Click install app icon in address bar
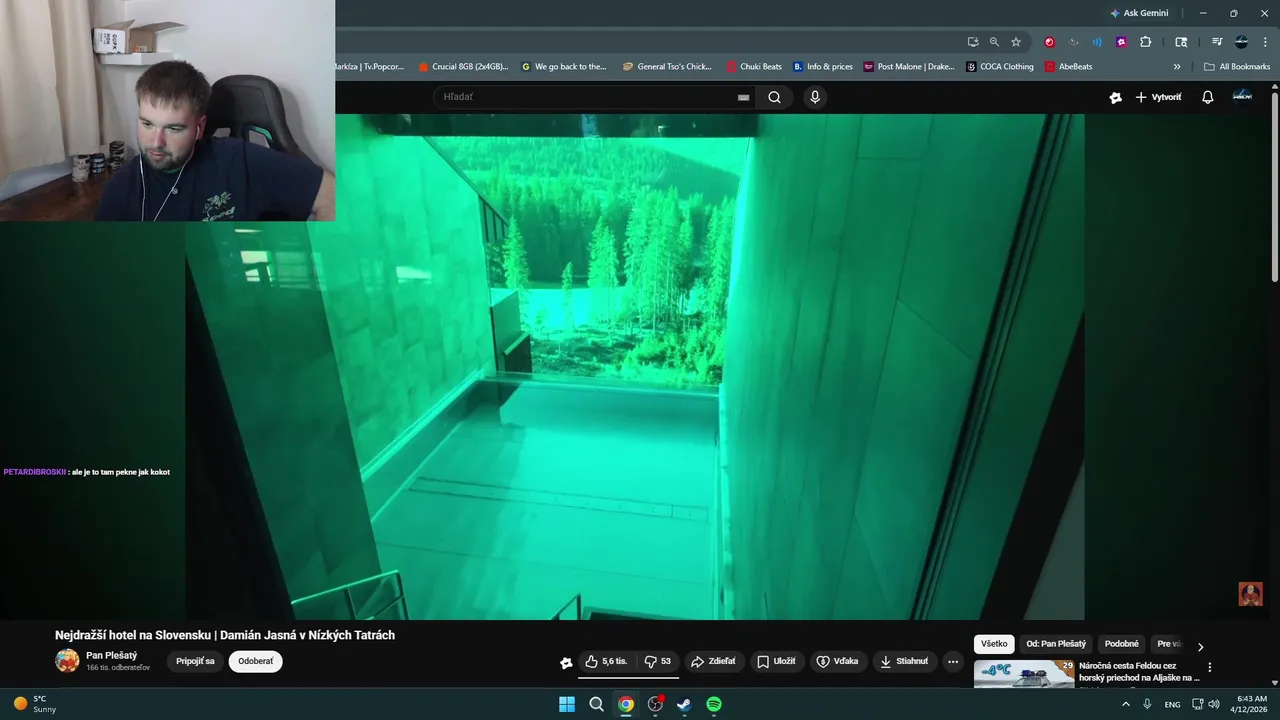This screenshot has width=1280, height=720. coord(973,42)
